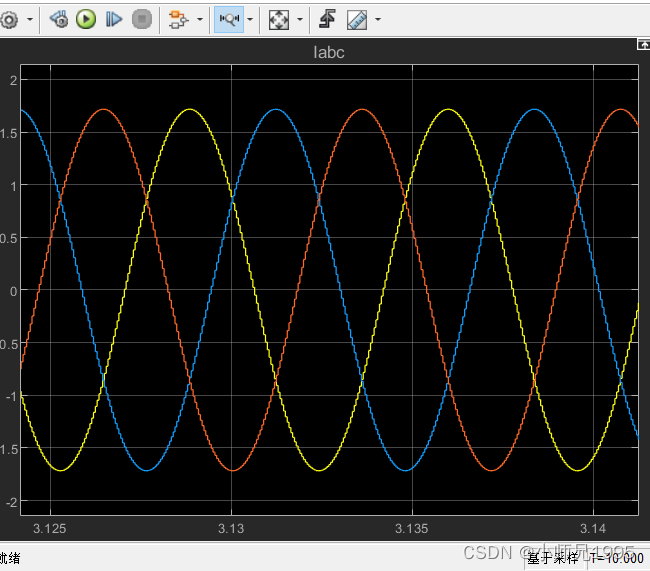650x571 pixels.
Task: Click the y-axis label 0
Action: click(x=14, y=291)
